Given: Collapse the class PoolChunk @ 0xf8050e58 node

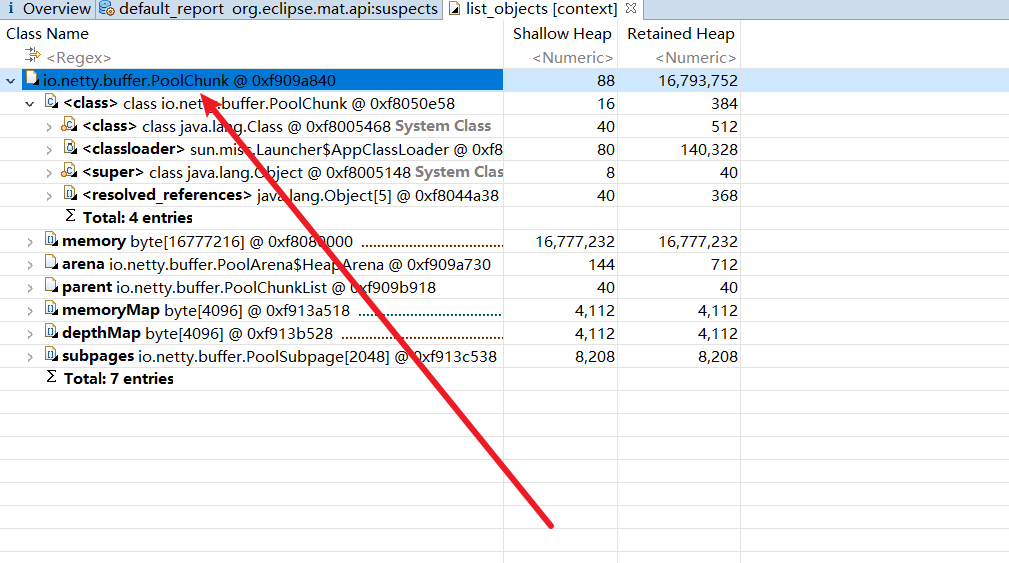Looking at the screenshot, I should (30, 103).
